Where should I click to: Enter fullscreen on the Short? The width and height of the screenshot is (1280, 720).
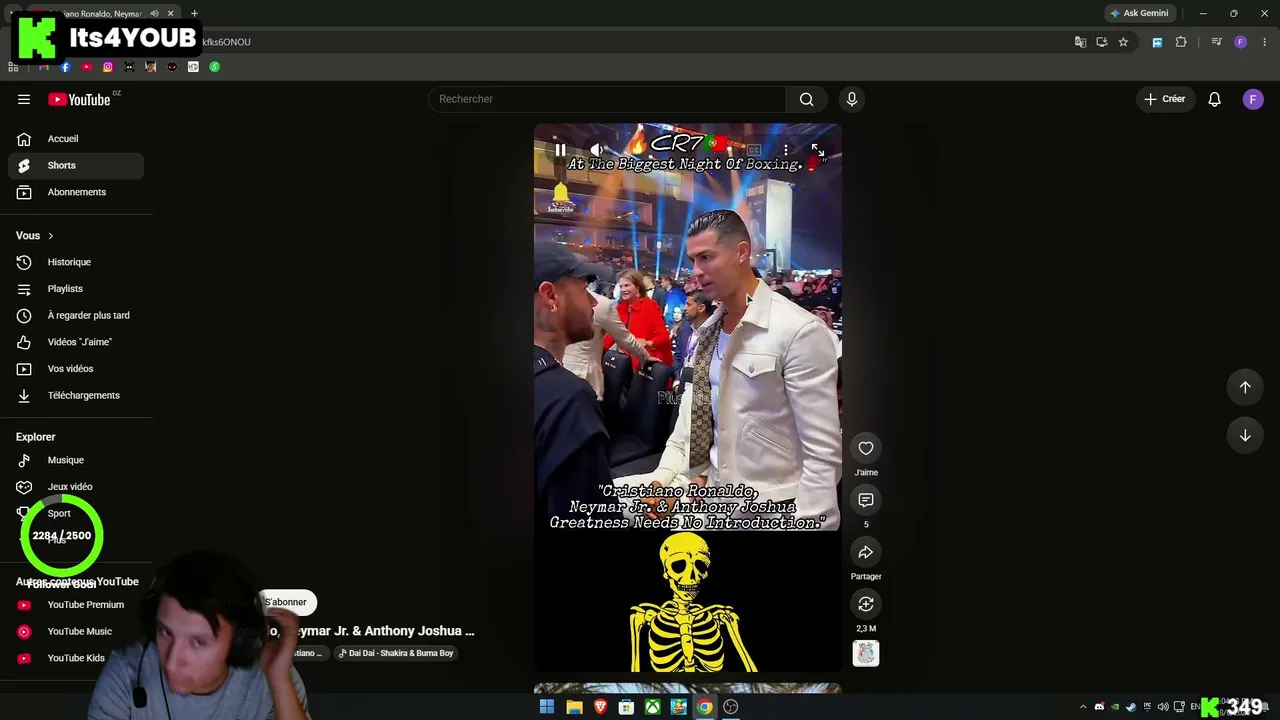[818, 150]
